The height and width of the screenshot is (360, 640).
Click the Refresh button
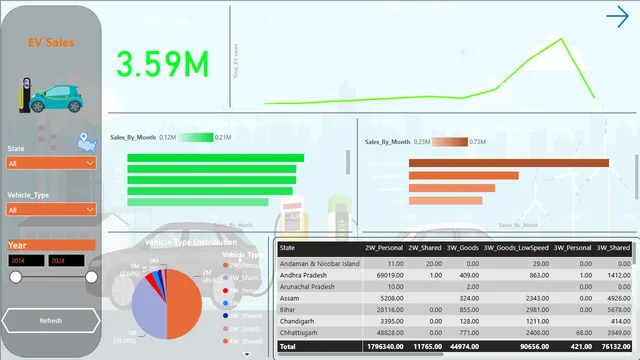pos(51,321)
